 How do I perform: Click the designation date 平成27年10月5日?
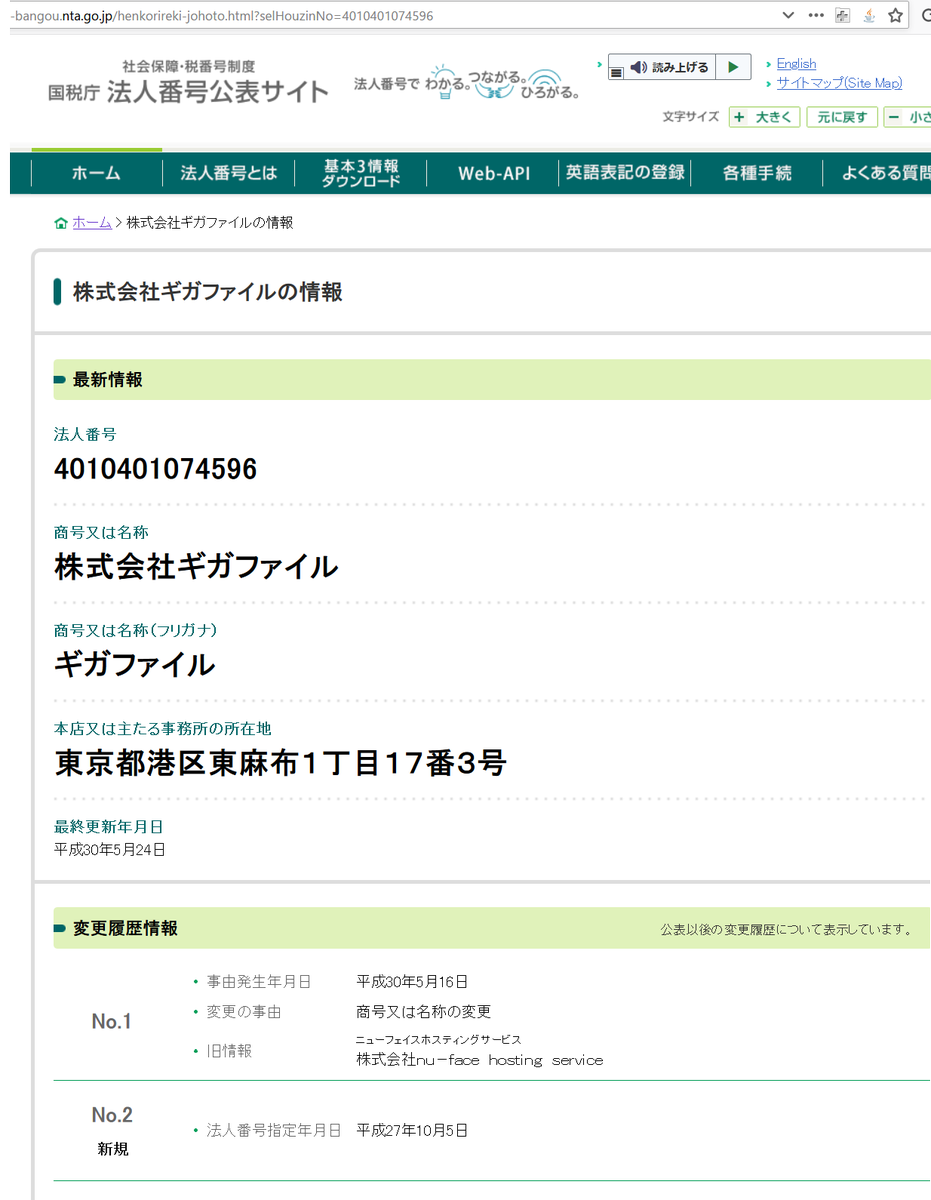(x=412, y=1131)
